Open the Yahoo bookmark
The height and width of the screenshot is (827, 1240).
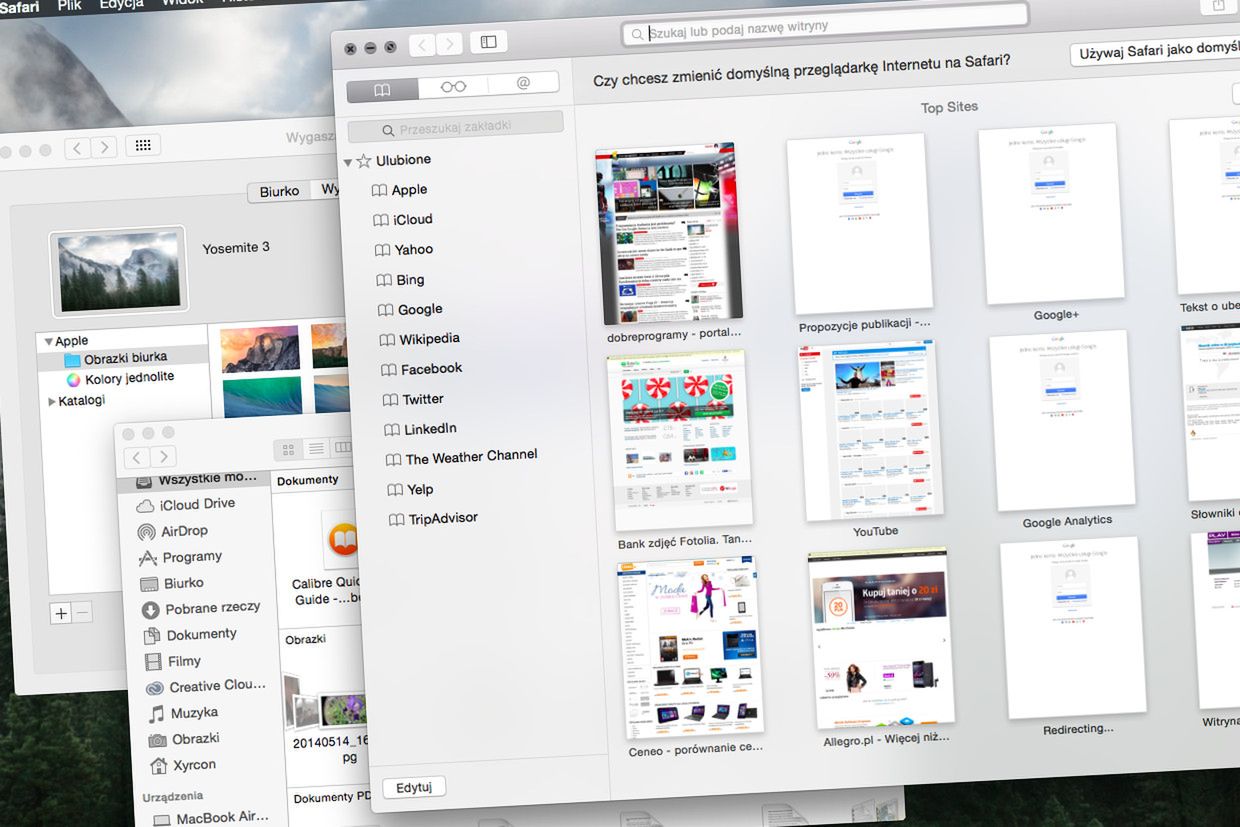click(403, 249)
